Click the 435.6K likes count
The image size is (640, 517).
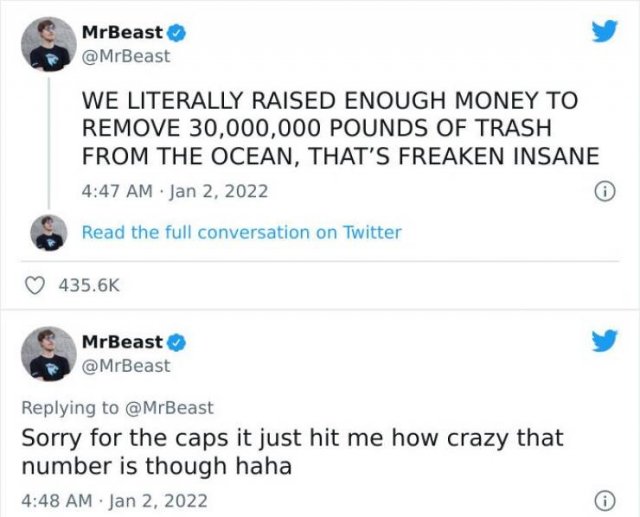[x=90, y=285]
